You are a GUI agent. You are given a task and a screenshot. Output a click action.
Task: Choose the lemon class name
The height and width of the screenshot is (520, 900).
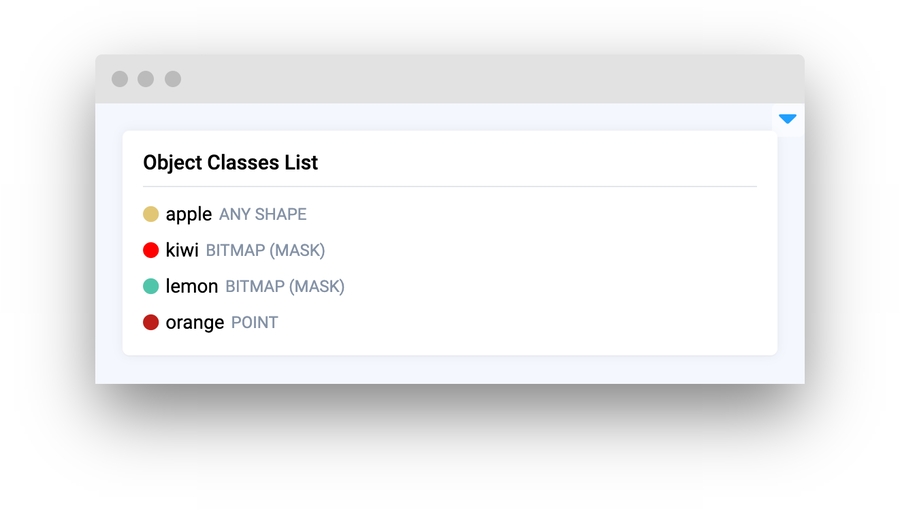tap(192, 286)
